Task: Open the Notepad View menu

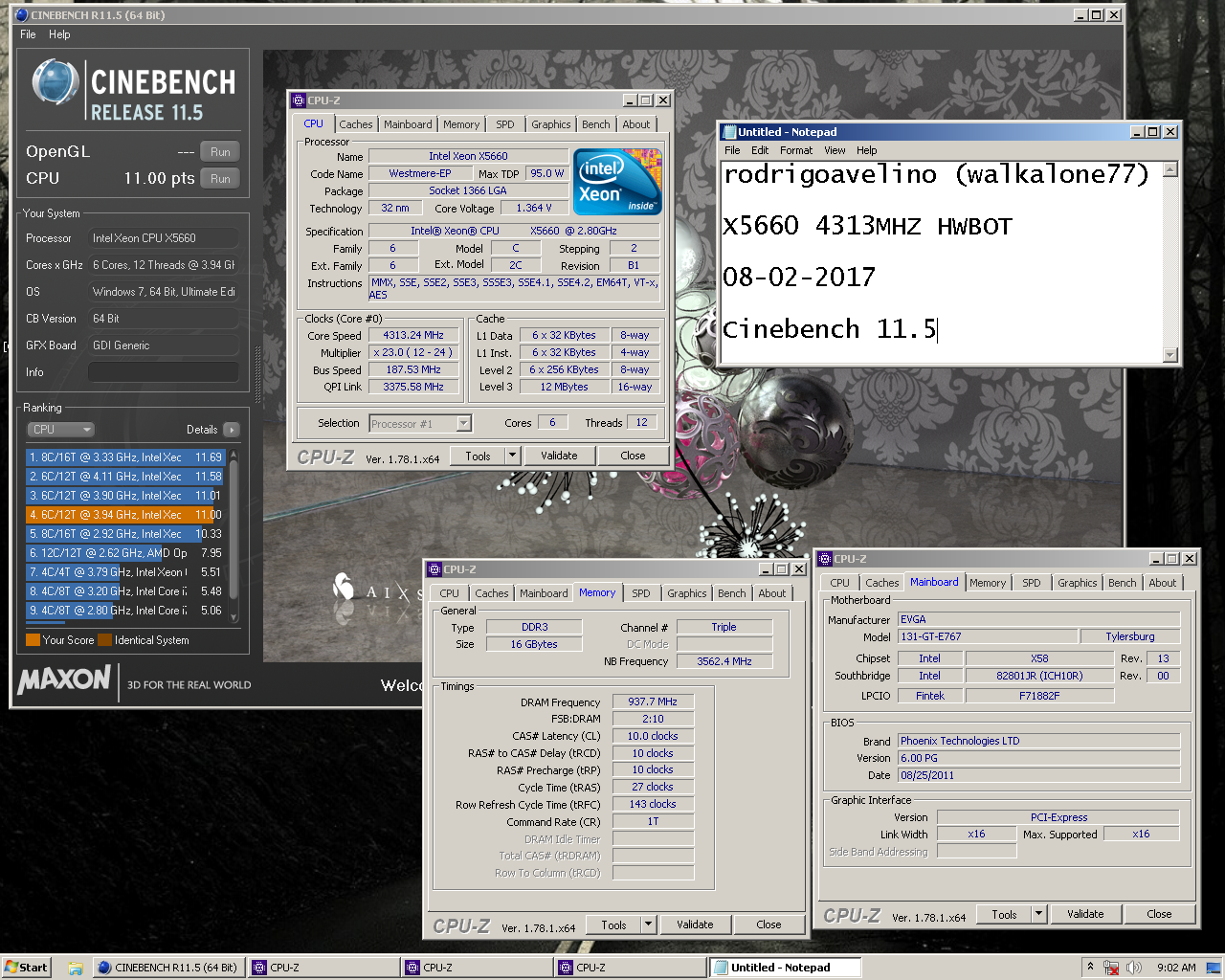Action: point(835,150)
